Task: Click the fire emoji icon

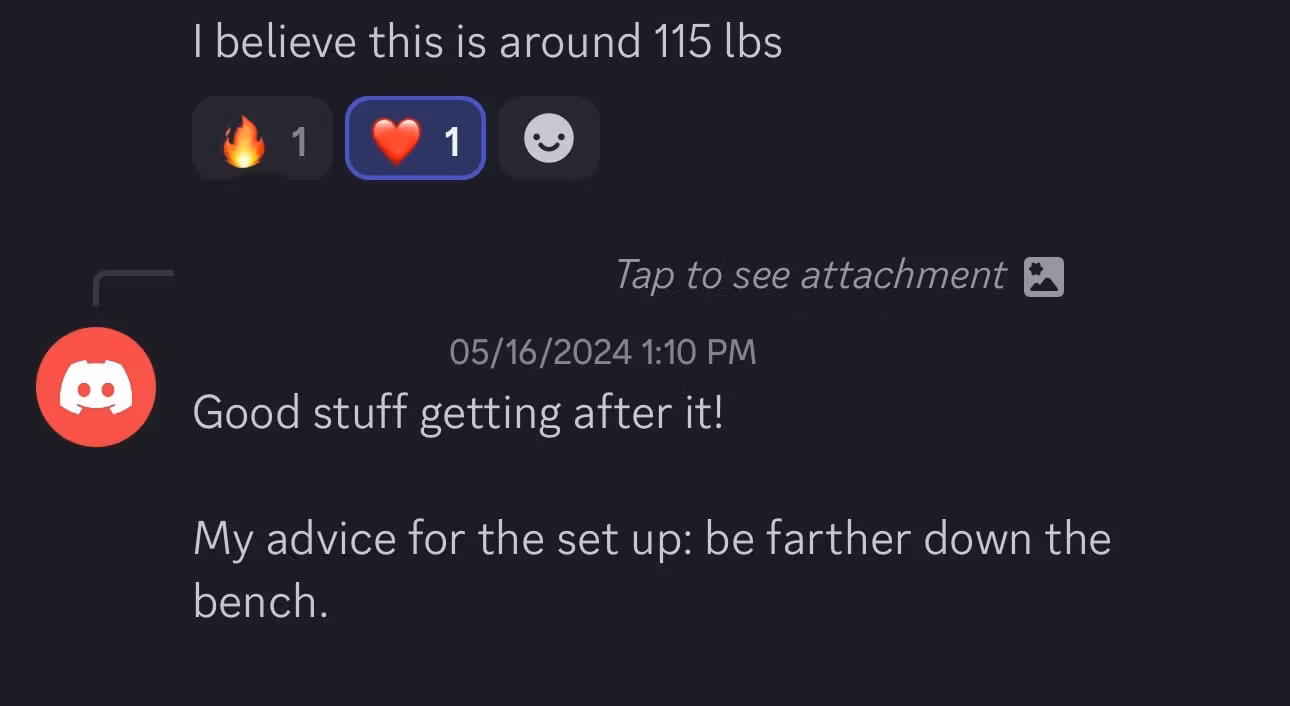Action: click(x=243, y=141)
